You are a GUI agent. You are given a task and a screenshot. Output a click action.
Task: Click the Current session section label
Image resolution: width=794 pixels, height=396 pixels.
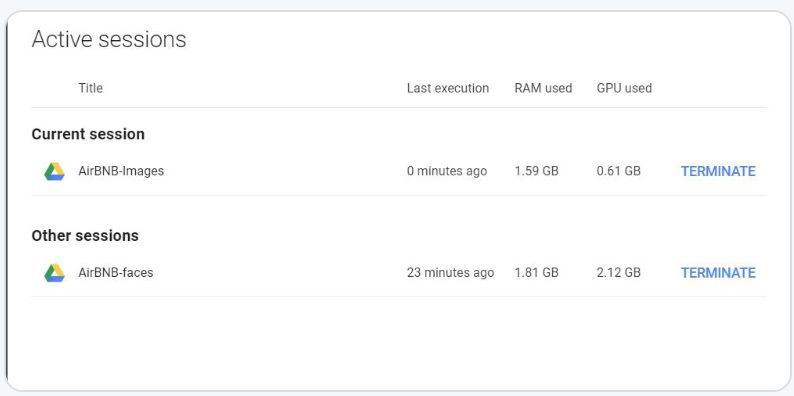(88, 134)
